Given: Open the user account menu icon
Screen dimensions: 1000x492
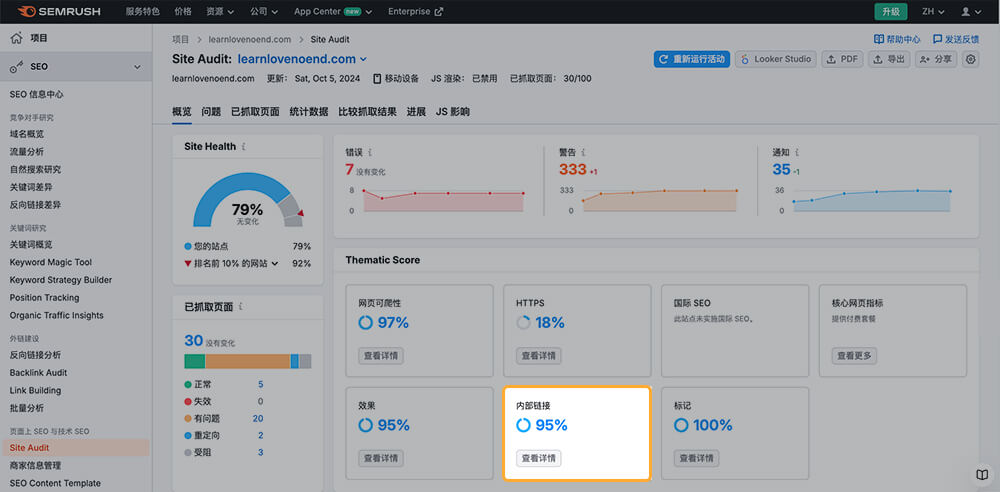Looking at the screenshot, I should pyautogui.click(x=970, y=11).
